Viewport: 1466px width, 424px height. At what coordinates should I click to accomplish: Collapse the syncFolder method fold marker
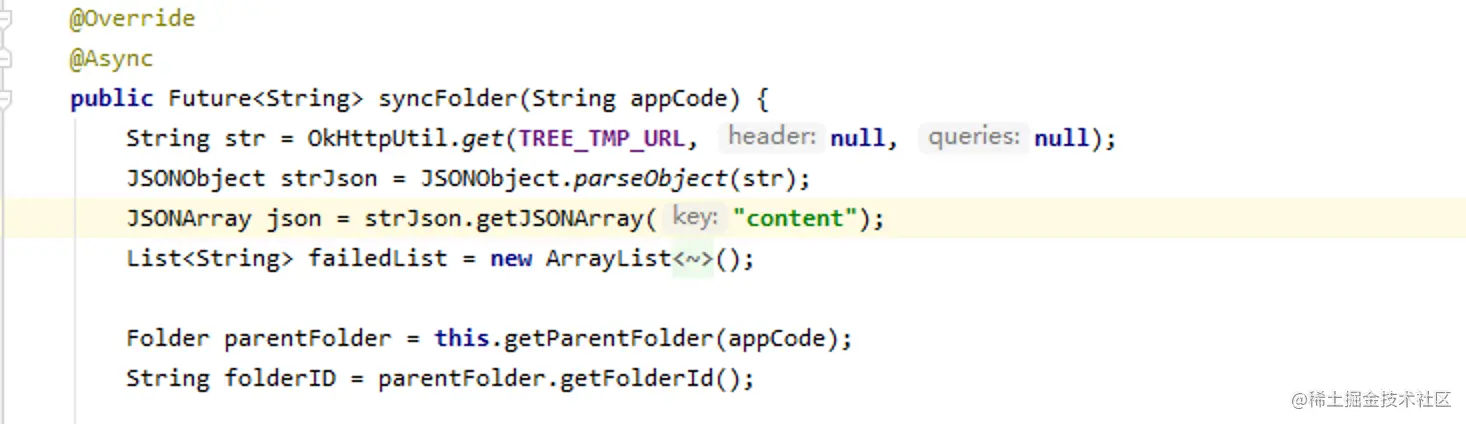pos(5,99)
